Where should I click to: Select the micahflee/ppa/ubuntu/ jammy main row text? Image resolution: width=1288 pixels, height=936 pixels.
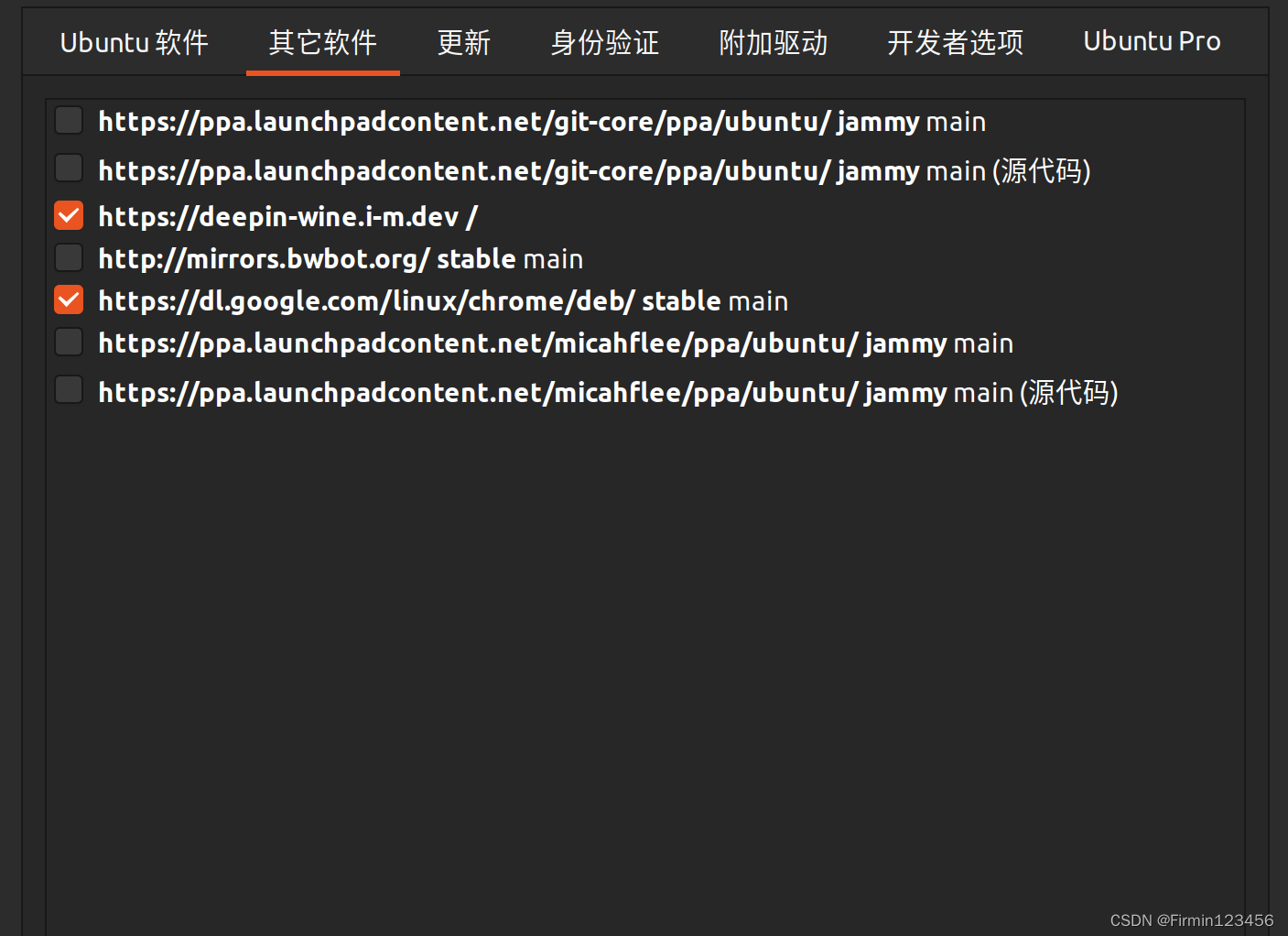(x=556, y=343)
